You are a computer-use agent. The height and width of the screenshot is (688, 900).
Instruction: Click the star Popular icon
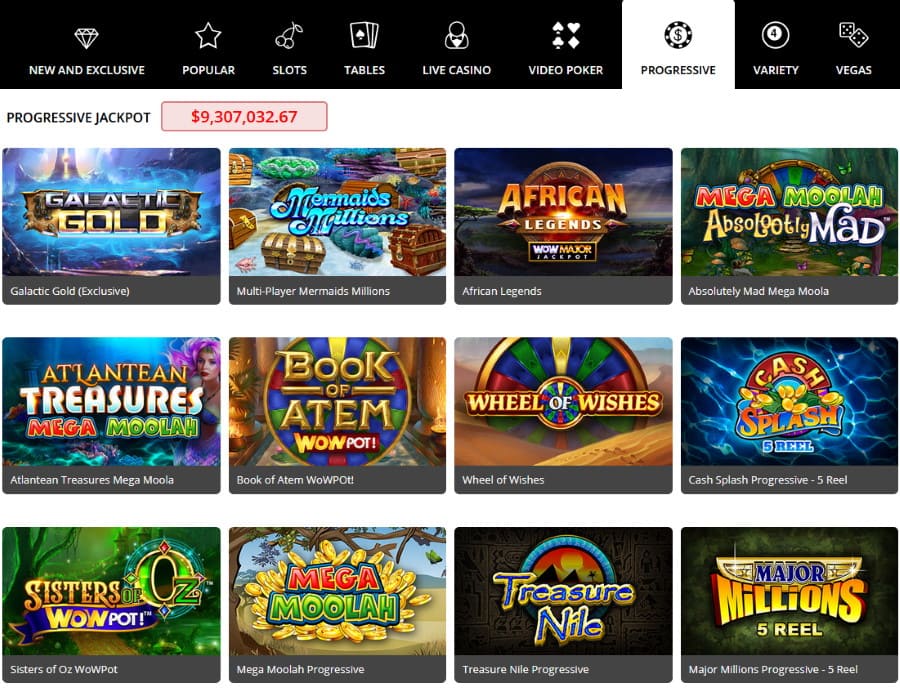[x=208, y=36]
